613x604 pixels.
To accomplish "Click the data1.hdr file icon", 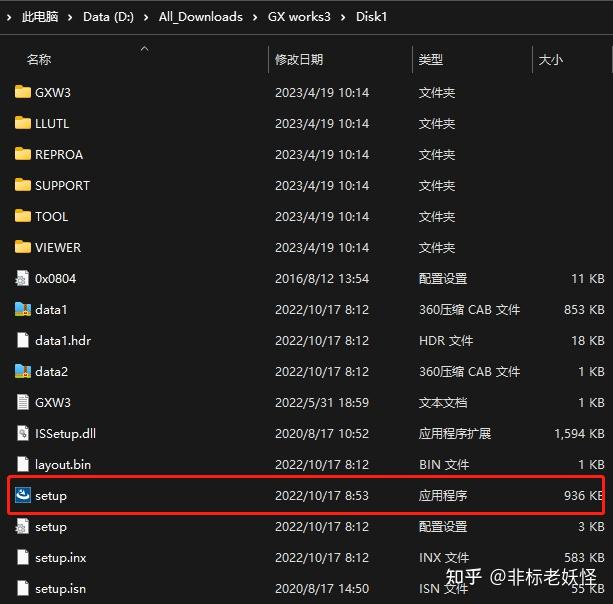I will pyautogui.click(x=23, y=340).
